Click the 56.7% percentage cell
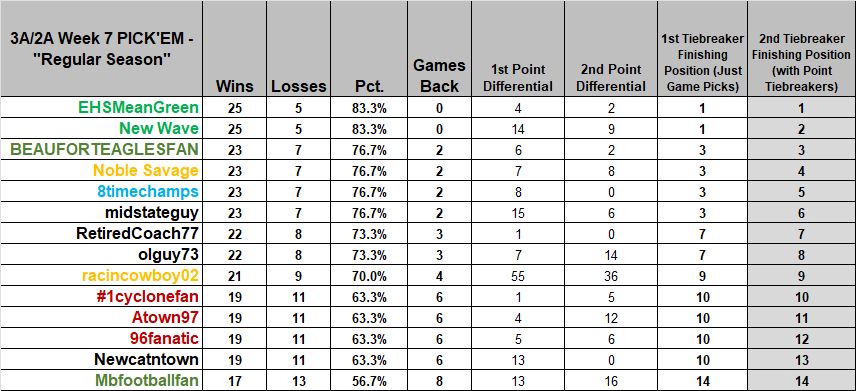 [369, 381]
